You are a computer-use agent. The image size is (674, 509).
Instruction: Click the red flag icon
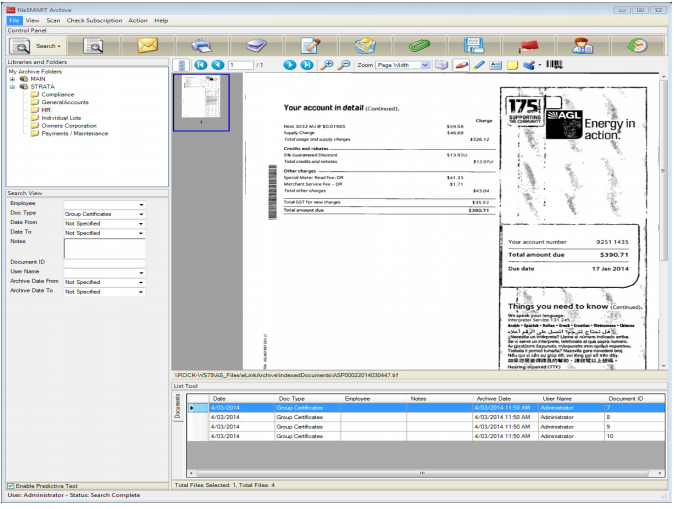[527, 45]
